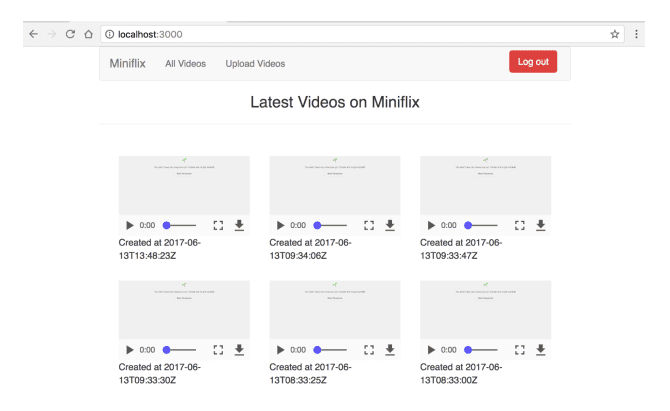Click the red Log out button

[533, 62]
